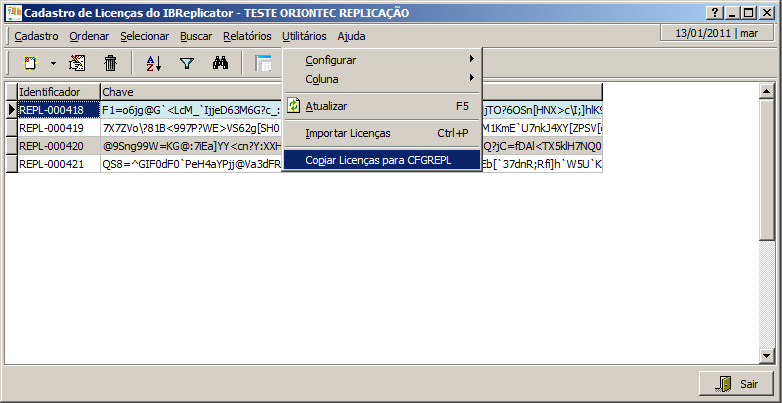Click the vertical scrollbar up arrow
Screen dimensions: 782x403
[x=766, y=91]
